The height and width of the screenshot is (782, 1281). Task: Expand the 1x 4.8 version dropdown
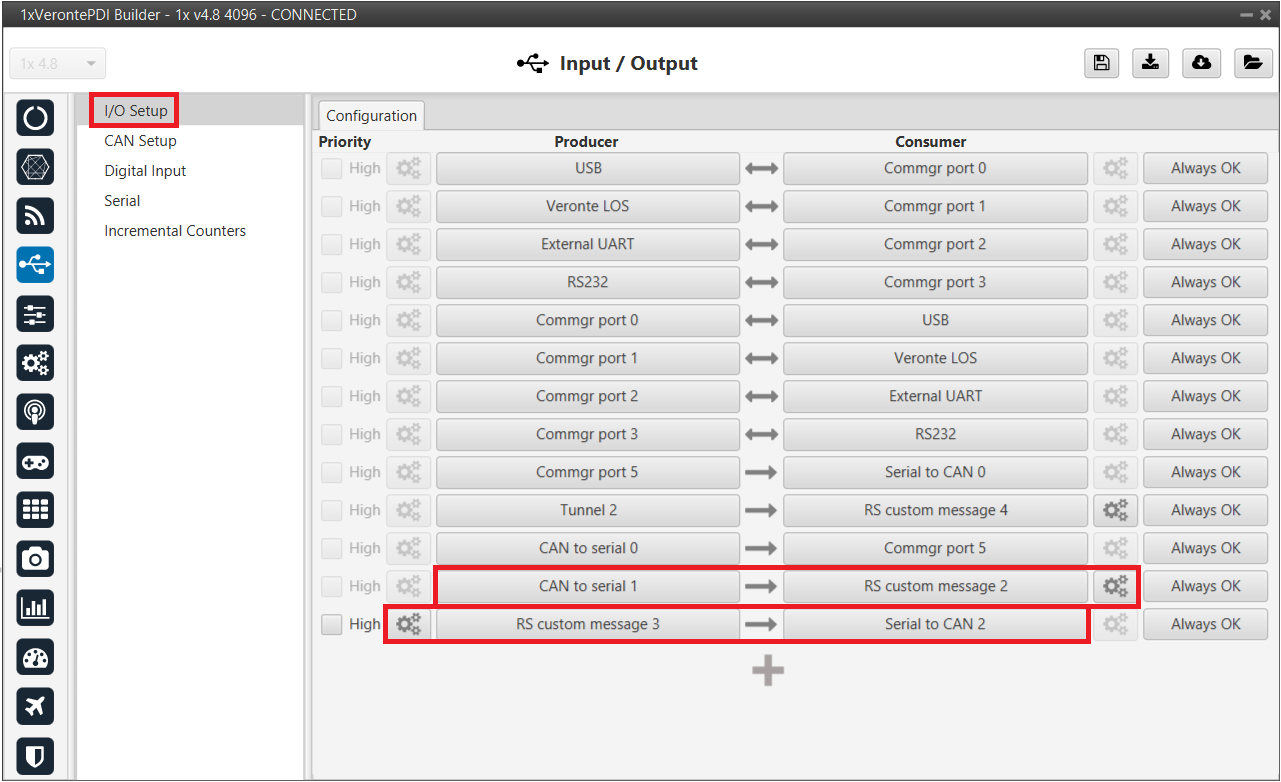[x=57, y=64]
